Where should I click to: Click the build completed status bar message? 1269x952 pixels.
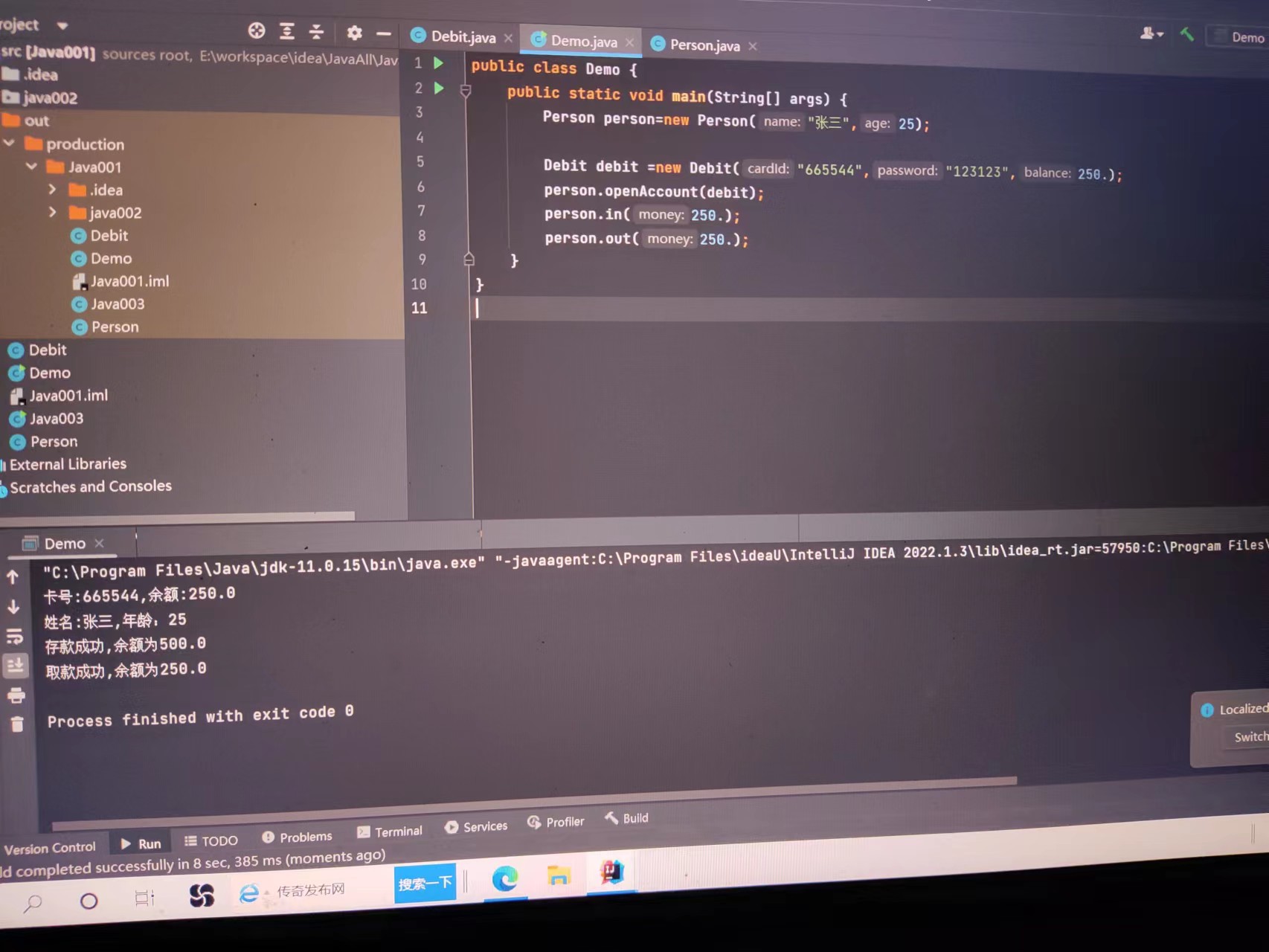[x=193, y=863]
